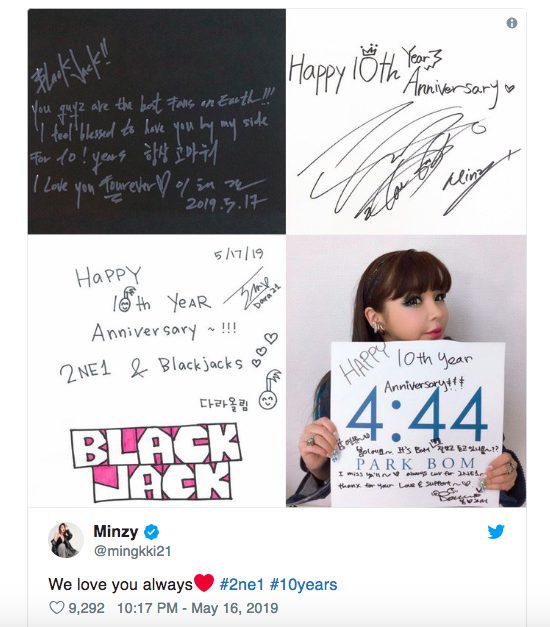Click the info icon on the tweet
The image size is (550, 627).
[x=512, y=23]
